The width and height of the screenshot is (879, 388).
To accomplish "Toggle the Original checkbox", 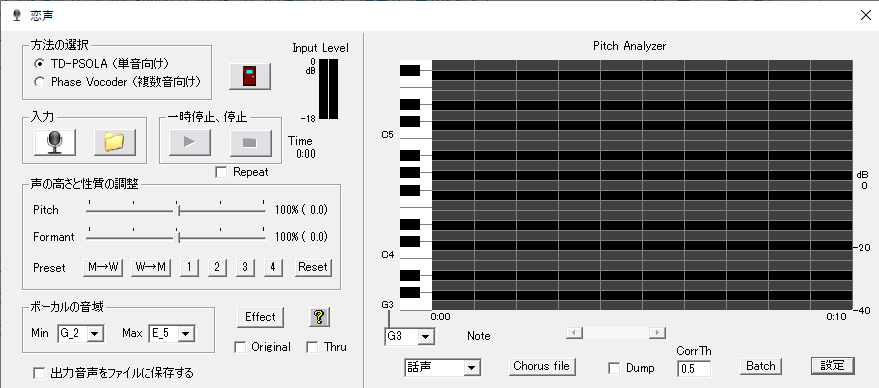I will click(240, 347).
